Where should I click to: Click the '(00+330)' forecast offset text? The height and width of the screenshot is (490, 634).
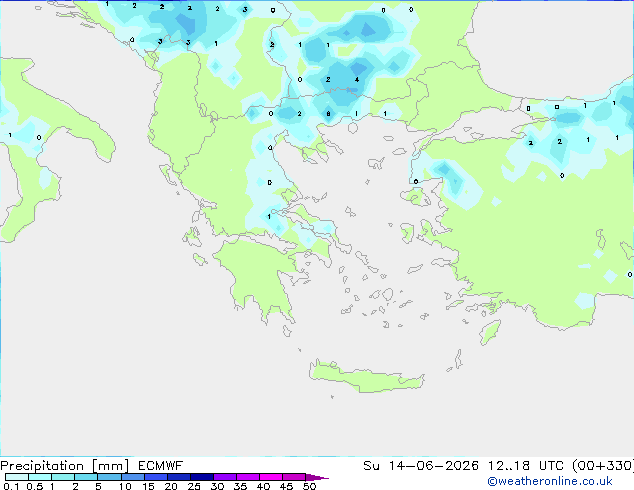[x=603, y=466]
